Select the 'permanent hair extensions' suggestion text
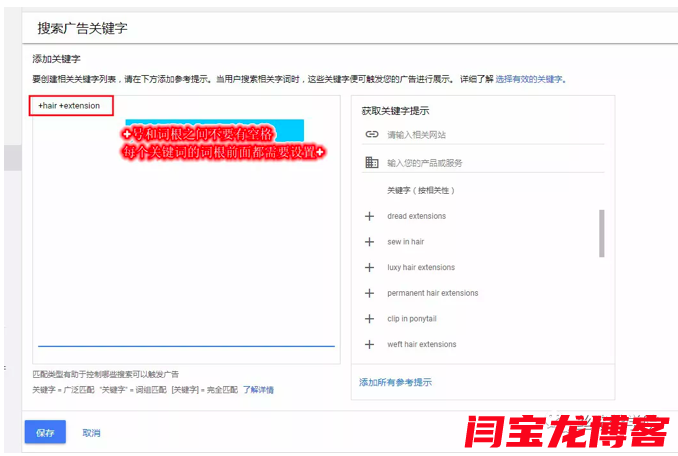 coord(432,293)
